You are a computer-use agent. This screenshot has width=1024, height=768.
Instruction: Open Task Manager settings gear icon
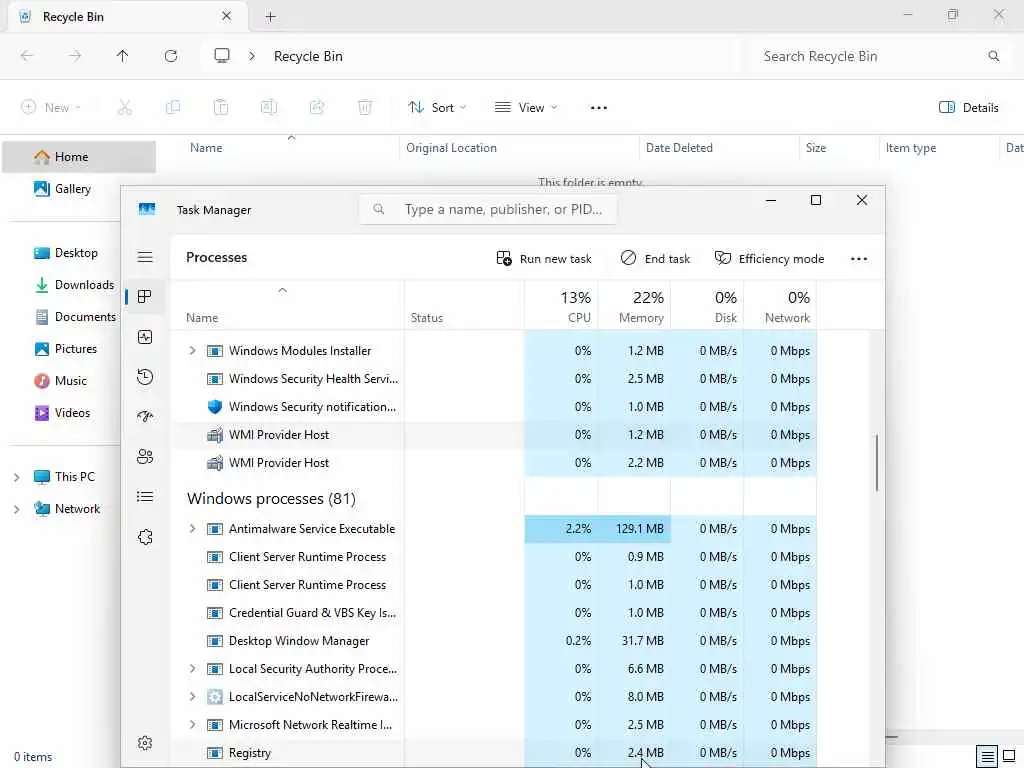pos(145,743)
